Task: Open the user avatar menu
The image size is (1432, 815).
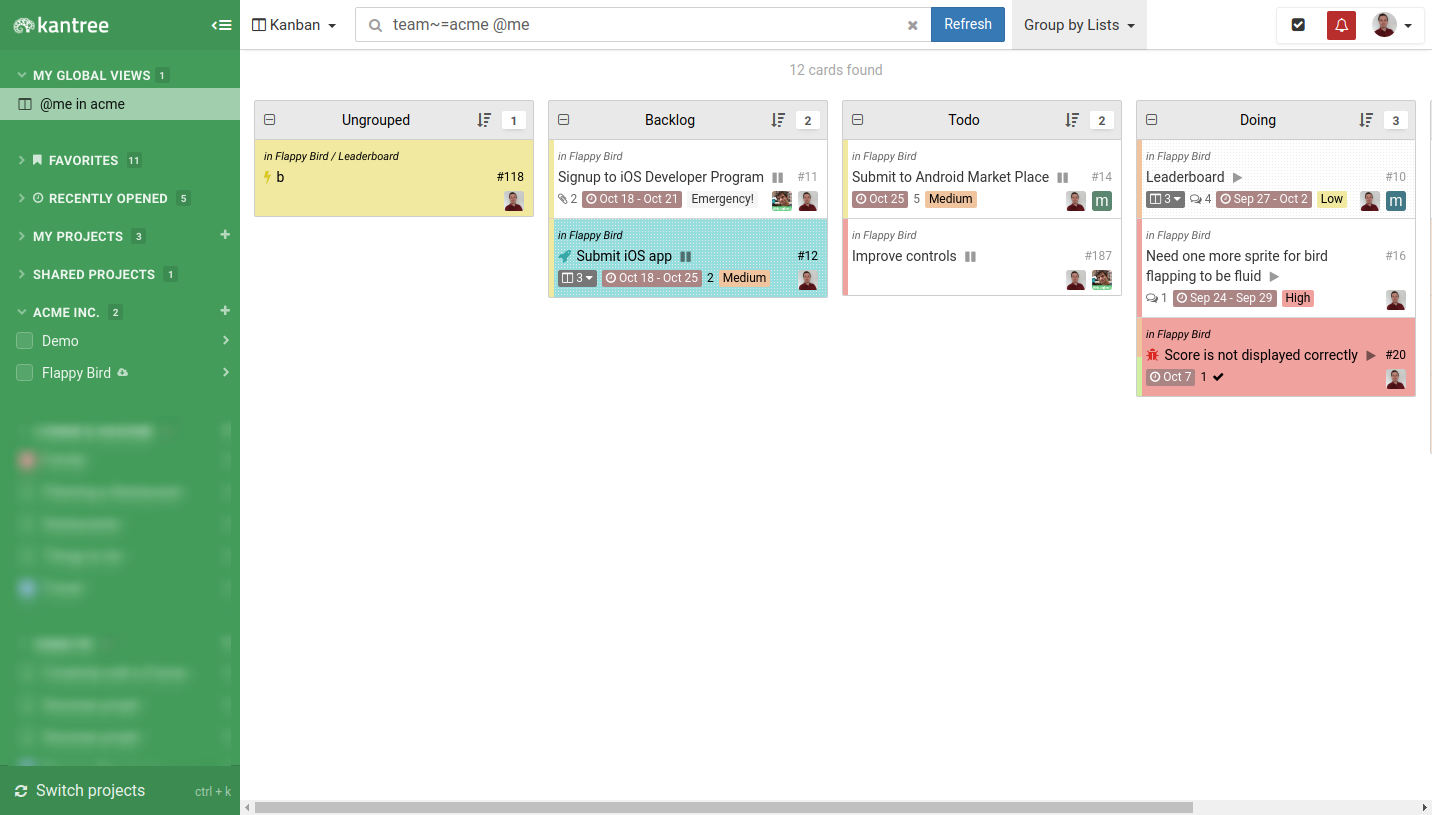Action: (x=1393, y=25)
